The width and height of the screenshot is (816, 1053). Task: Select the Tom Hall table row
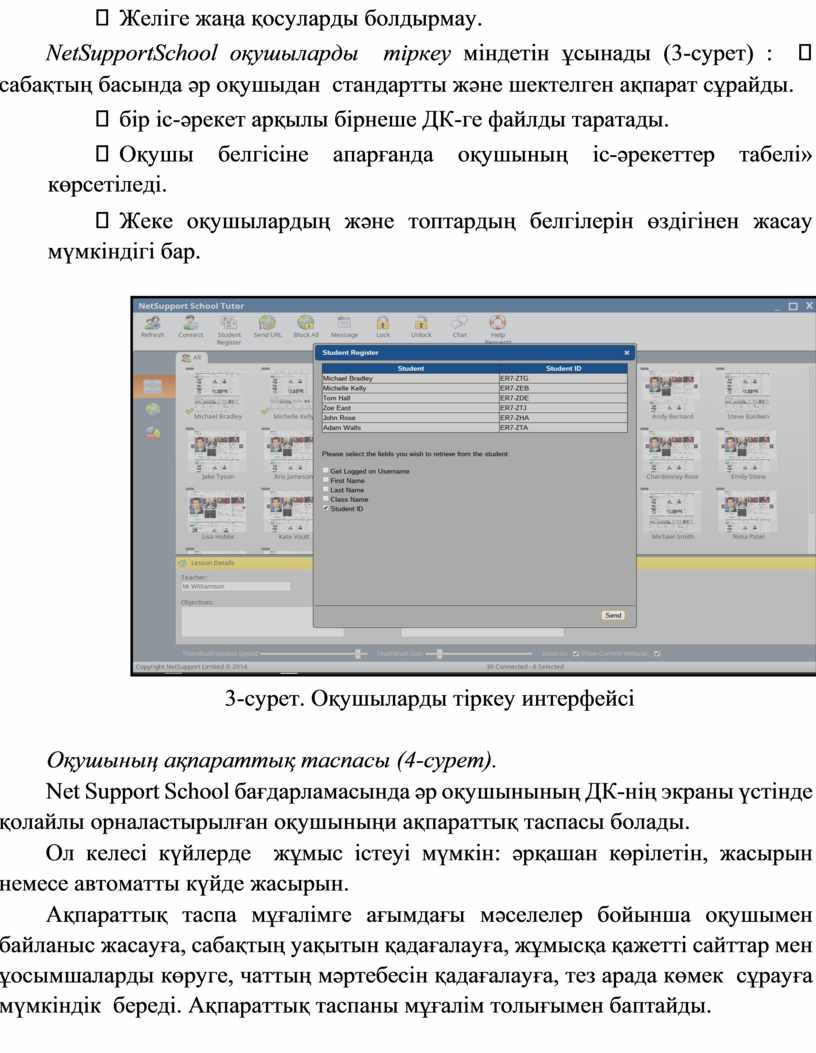[475, 398]
